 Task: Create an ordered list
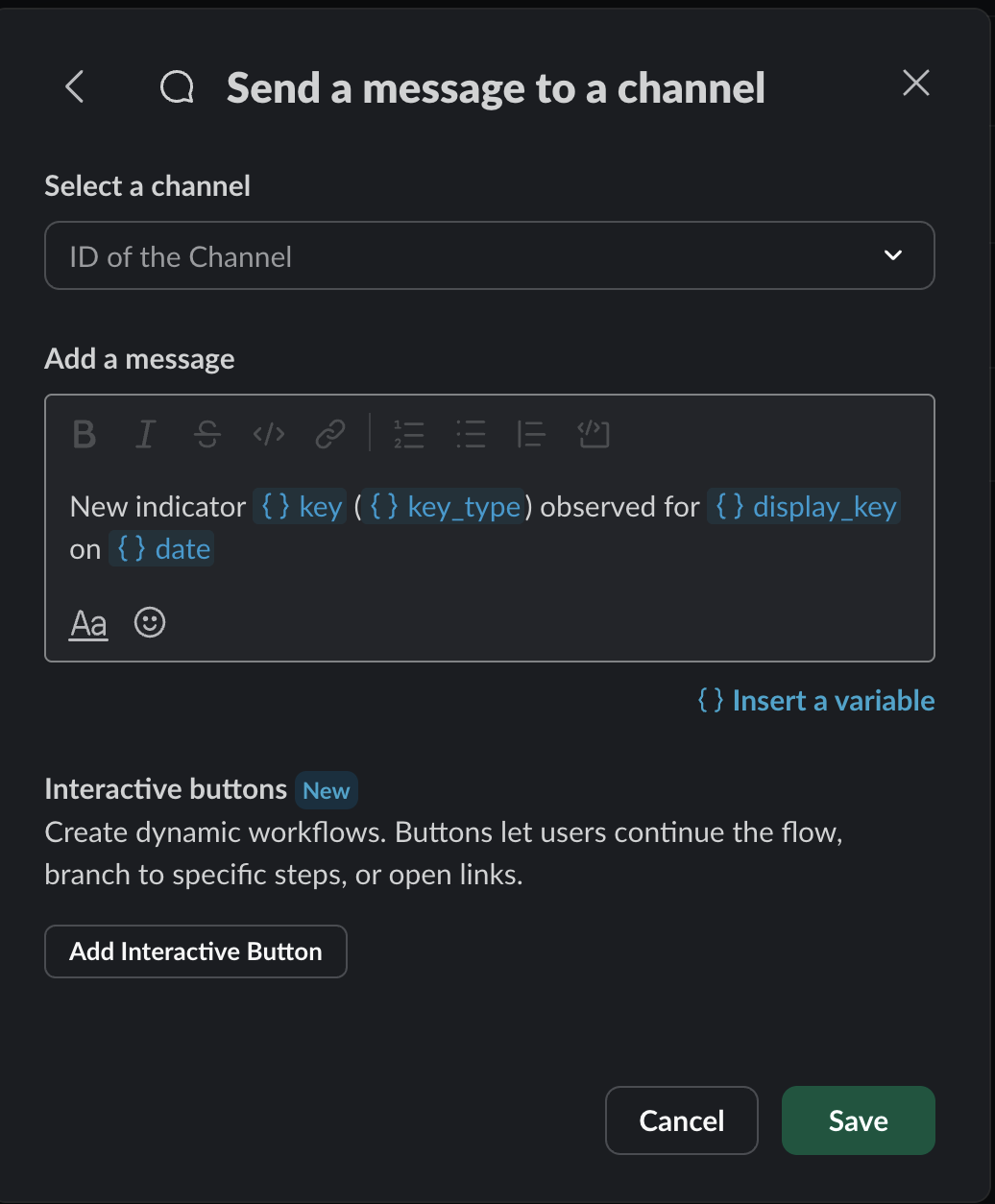[x=408, y=434]
